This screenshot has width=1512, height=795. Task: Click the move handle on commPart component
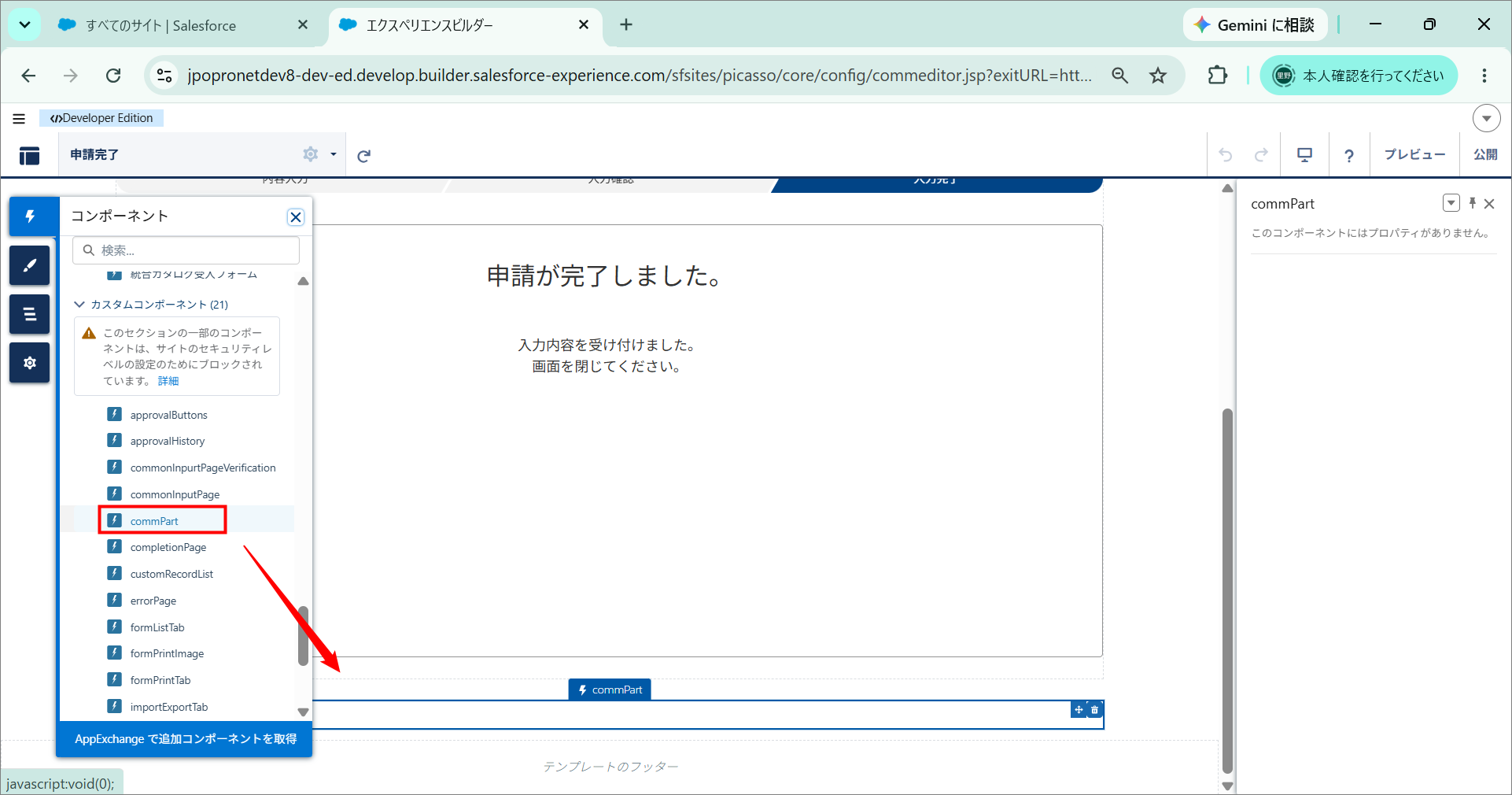[x=1079, y=710]
